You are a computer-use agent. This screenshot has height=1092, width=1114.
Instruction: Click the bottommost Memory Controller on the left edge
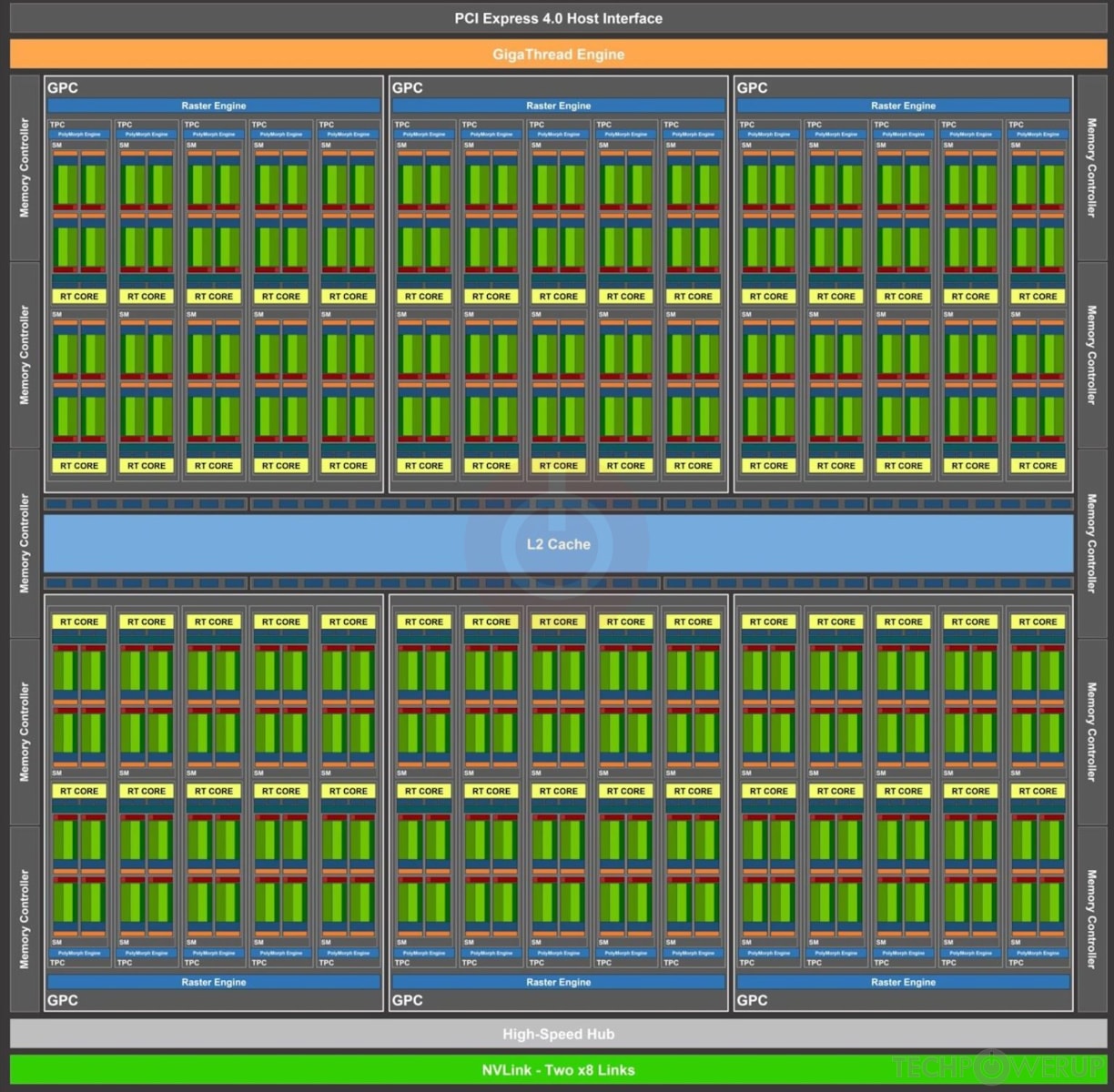25,919
